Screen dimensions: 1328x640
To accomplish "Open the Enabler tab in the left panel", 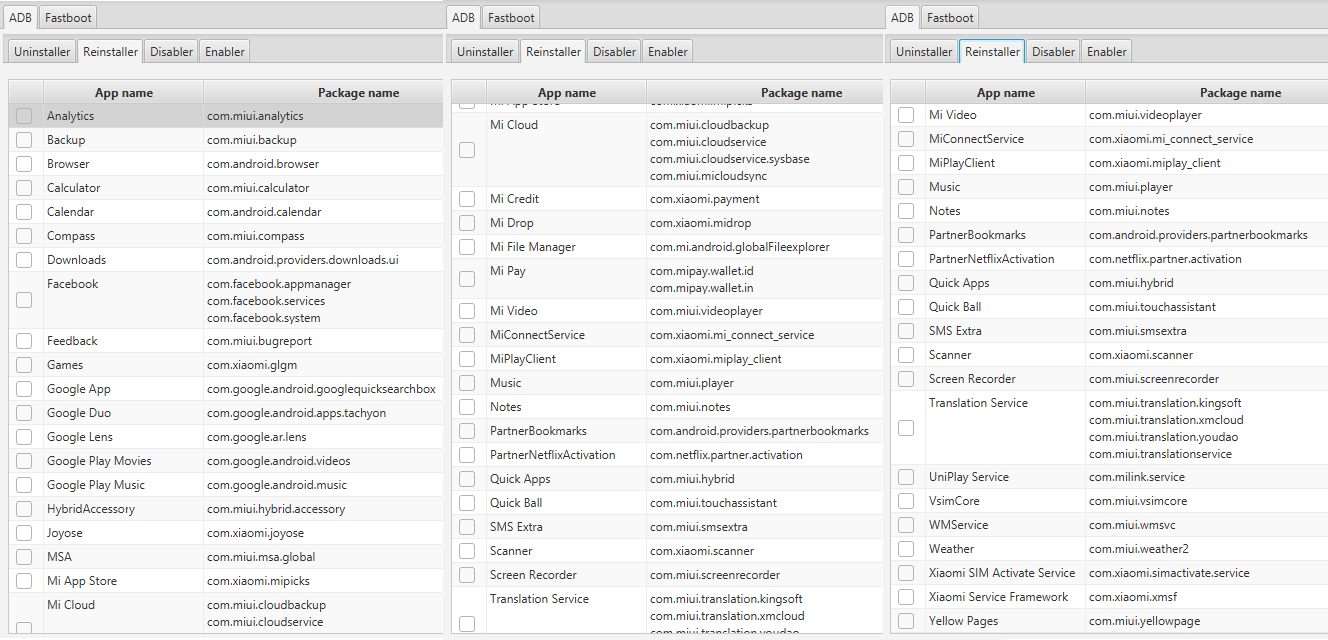I will click(225, 52).
